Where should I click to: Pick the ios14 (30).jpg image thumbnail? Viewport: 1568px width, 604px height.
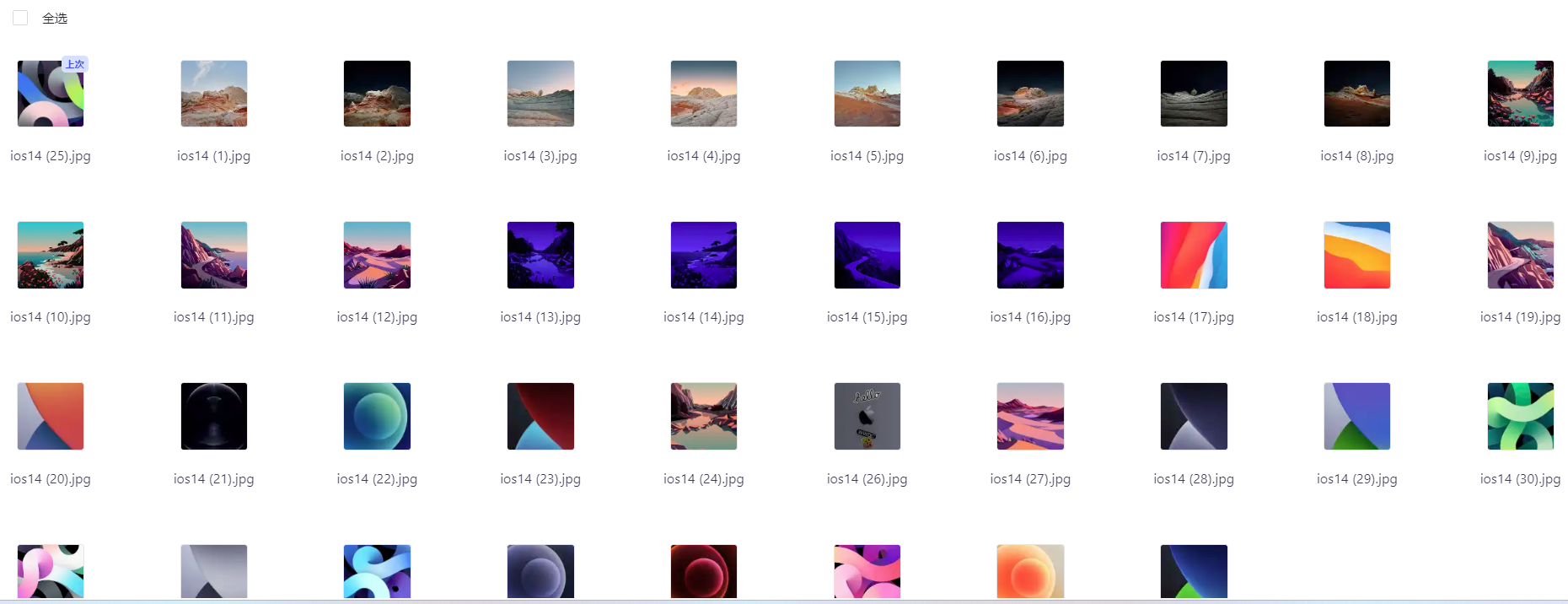click(x=1521, y=417)
